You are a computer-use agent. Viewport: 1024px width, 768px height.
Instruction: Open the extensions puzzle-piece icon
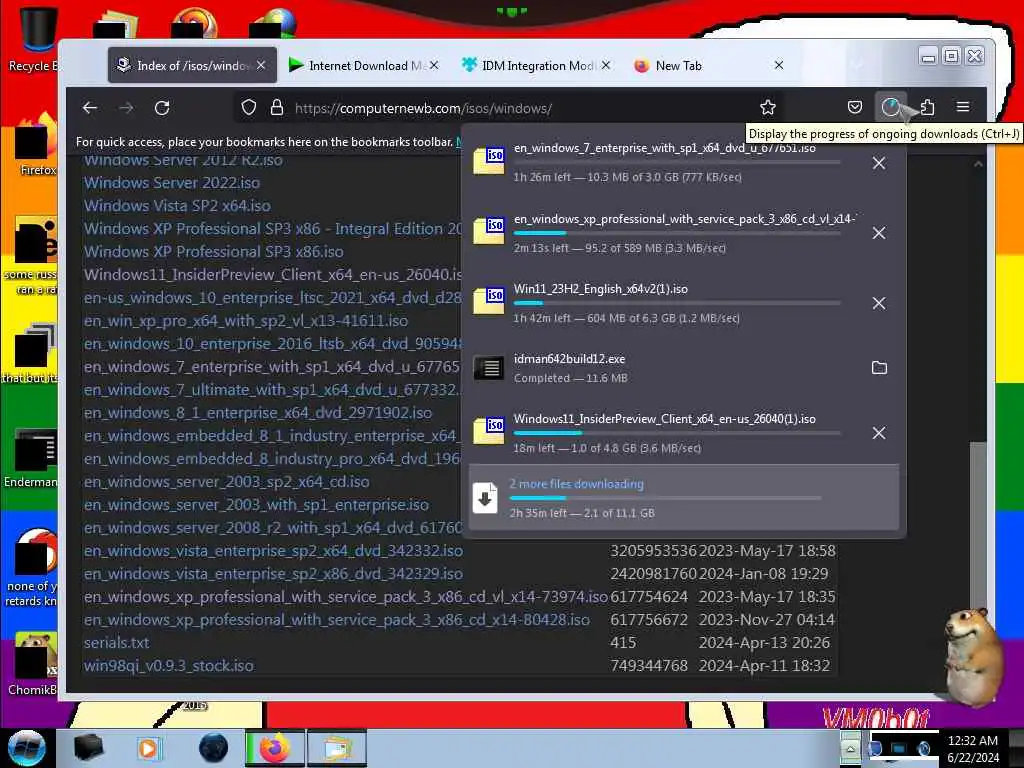[927, 107]
